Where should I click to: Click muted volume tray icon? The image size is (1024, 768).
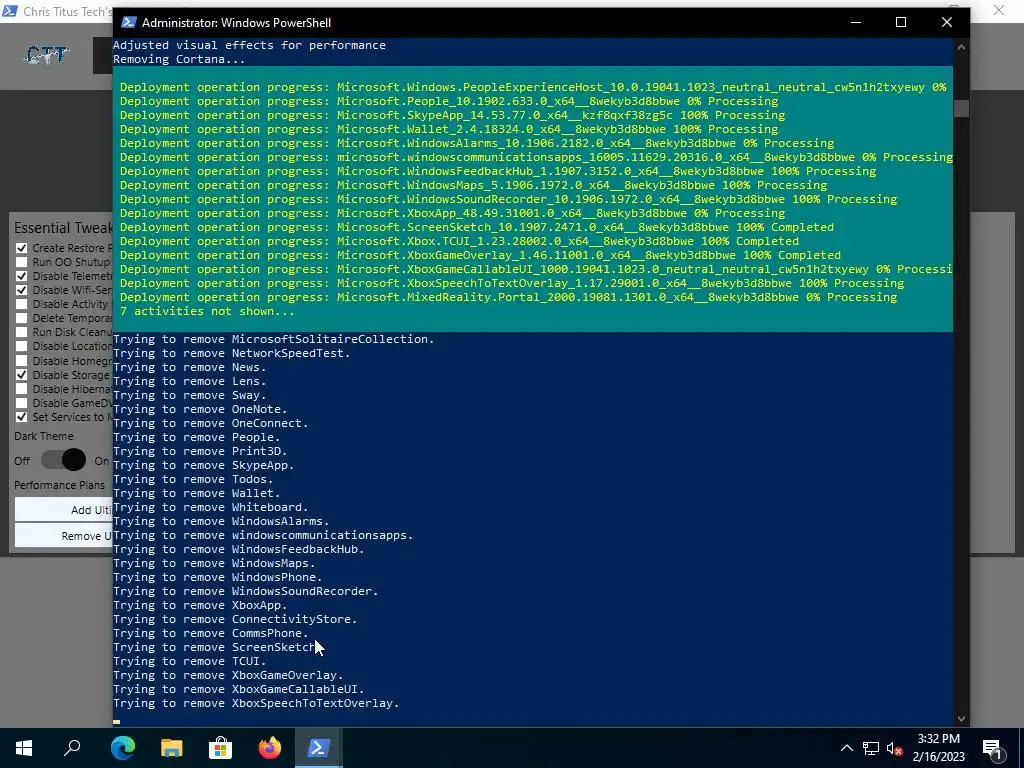[x=895, y=748]
